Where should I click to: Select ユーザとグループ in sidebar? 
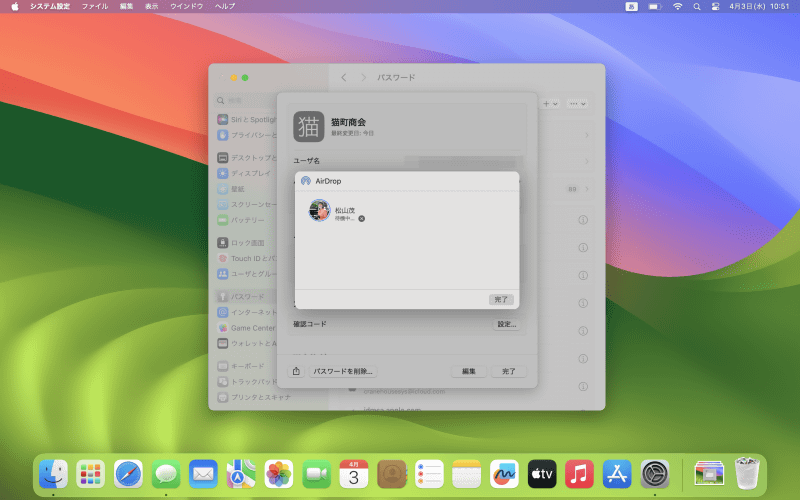tap(247, 274)
